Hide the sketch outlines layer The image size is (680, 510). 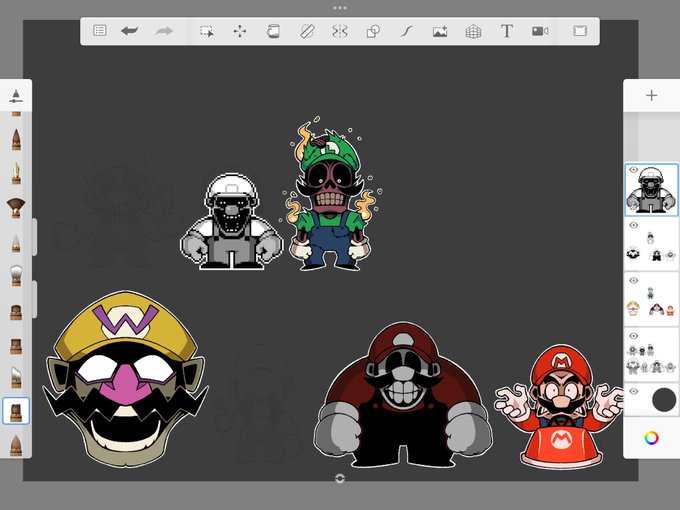pos(633,336)
